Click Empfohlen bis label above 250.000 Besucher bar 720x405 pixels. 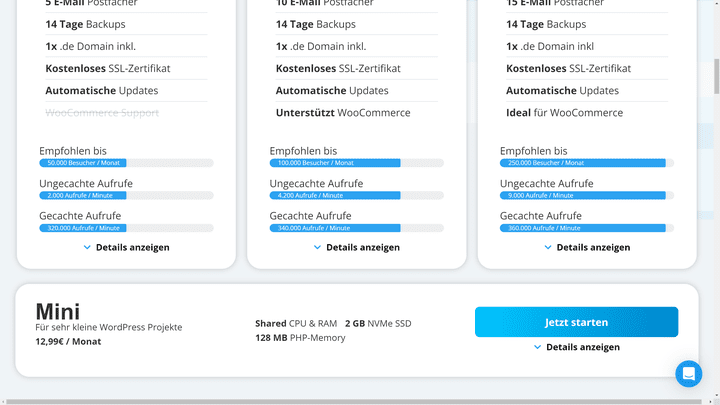(x=534, y=151)
